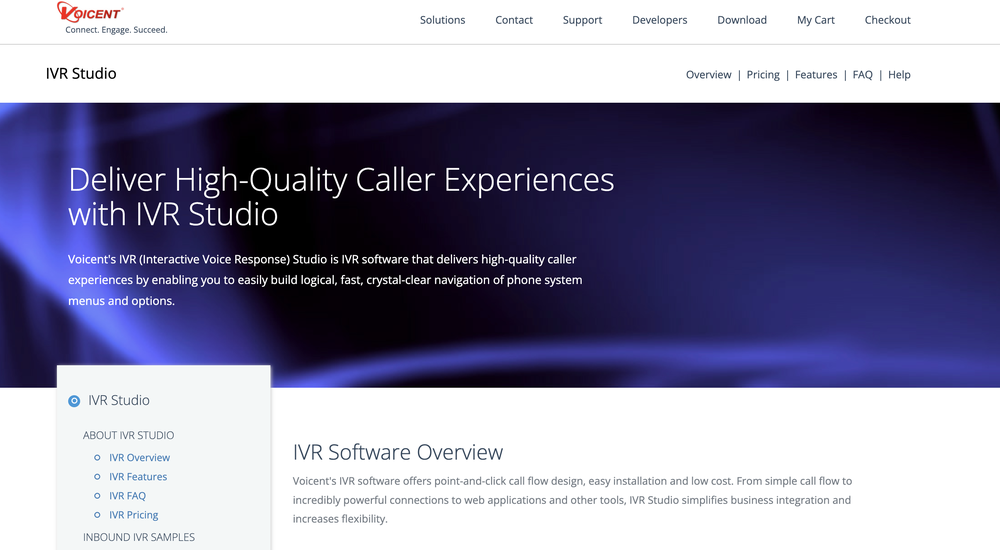Select the Overview sub-navigation link

709,75
